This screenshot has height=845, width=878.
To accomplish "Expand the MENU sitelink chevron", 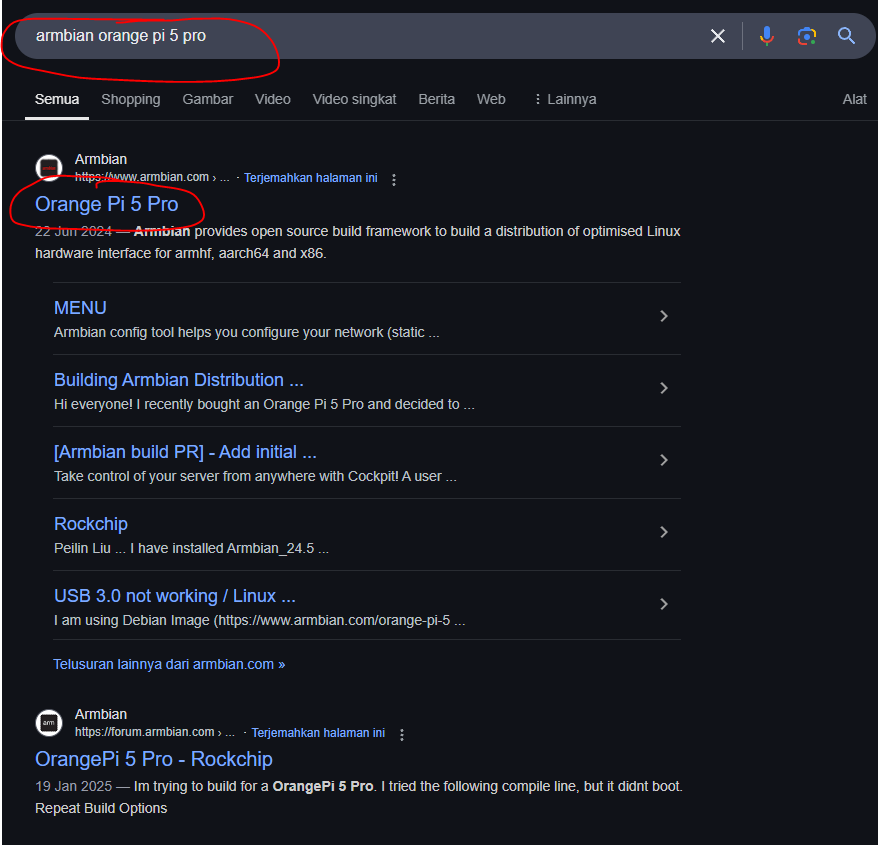I will point(663,316).
